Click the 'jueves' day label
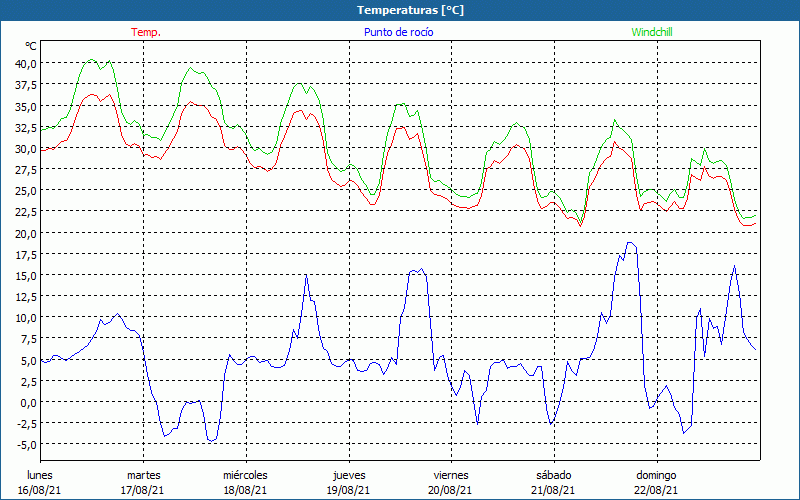 tap(349, 475)
